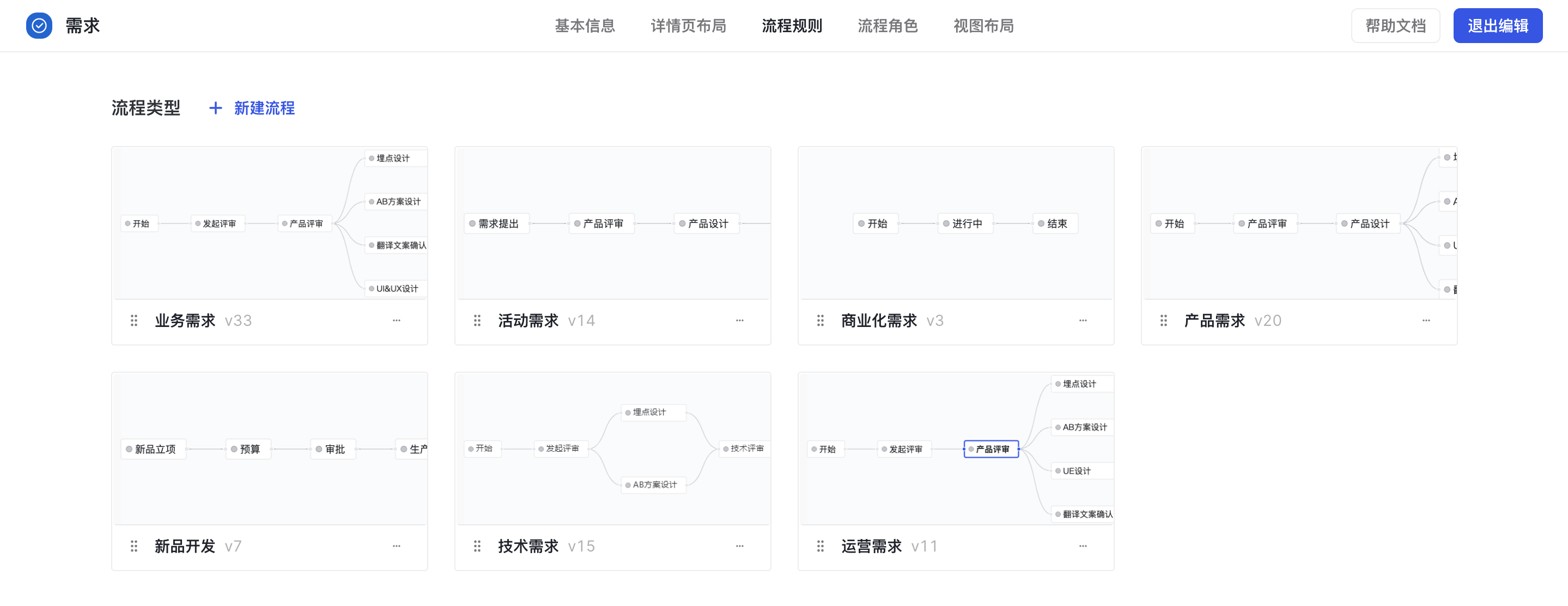Grab the drag handle of 技术需求 card
1568x606 pixels.
coord(477,546)
